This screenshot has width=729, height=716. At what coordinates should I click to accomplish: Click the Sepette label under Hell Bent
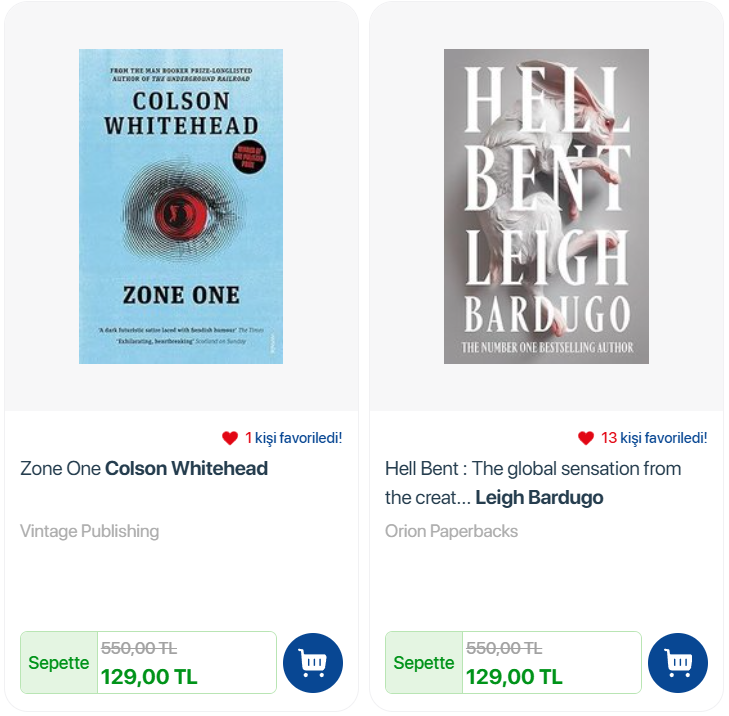(424, 663)
